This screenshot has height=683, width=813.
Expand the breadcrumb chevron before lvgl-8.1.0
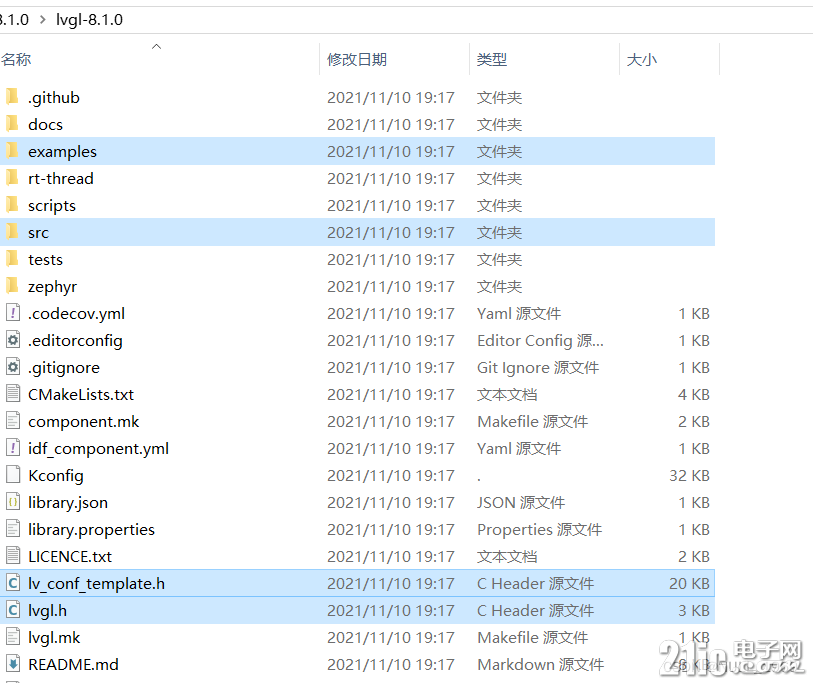(43, 20)
